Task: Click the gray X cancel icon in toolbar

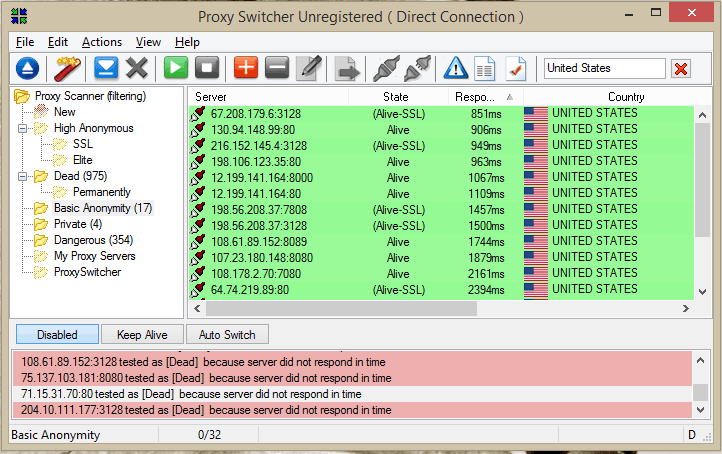Action: tap(137, 68)
